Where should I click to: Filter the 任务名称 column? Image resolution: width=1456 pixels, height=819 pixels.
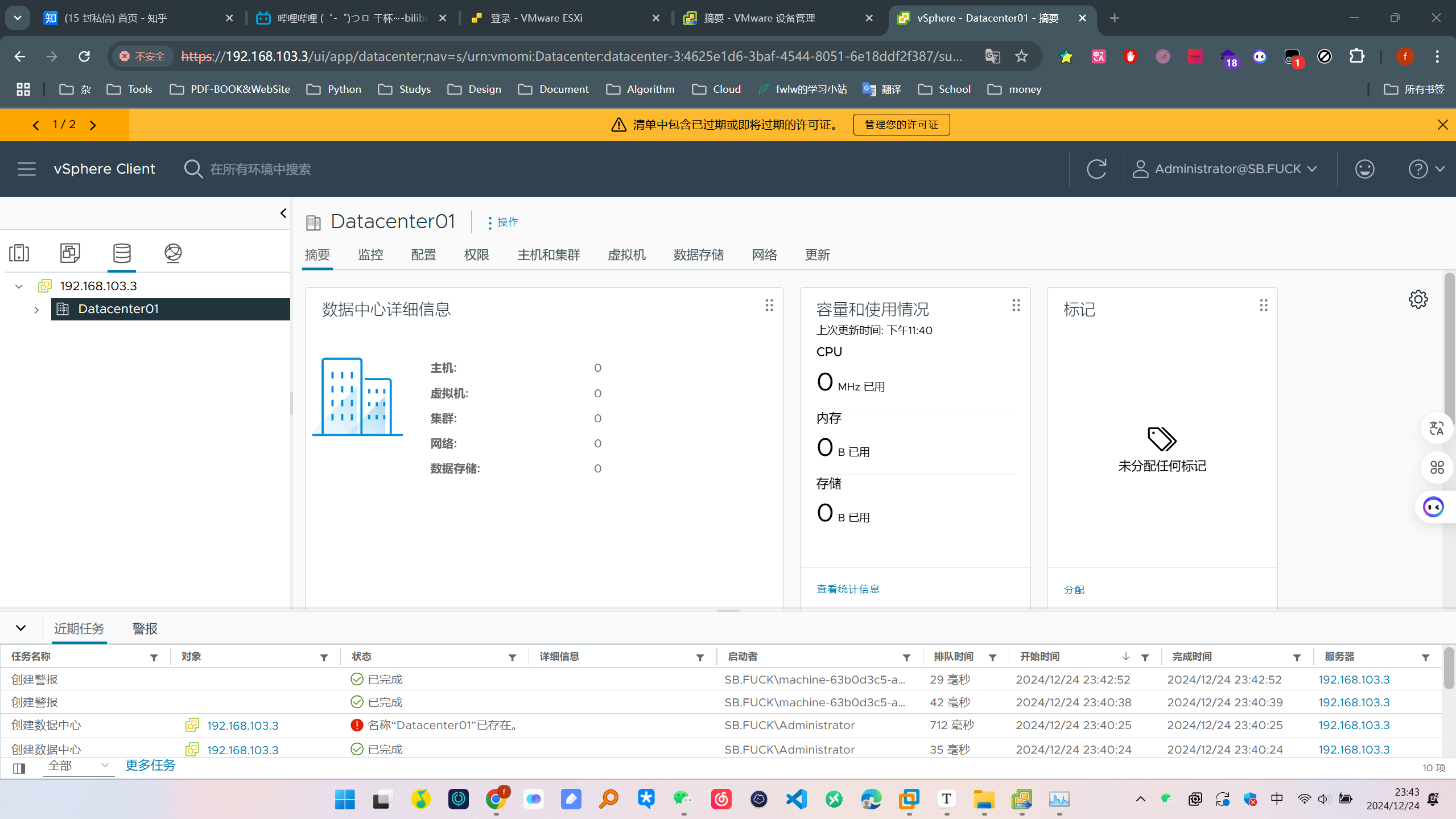click(154, 658)
